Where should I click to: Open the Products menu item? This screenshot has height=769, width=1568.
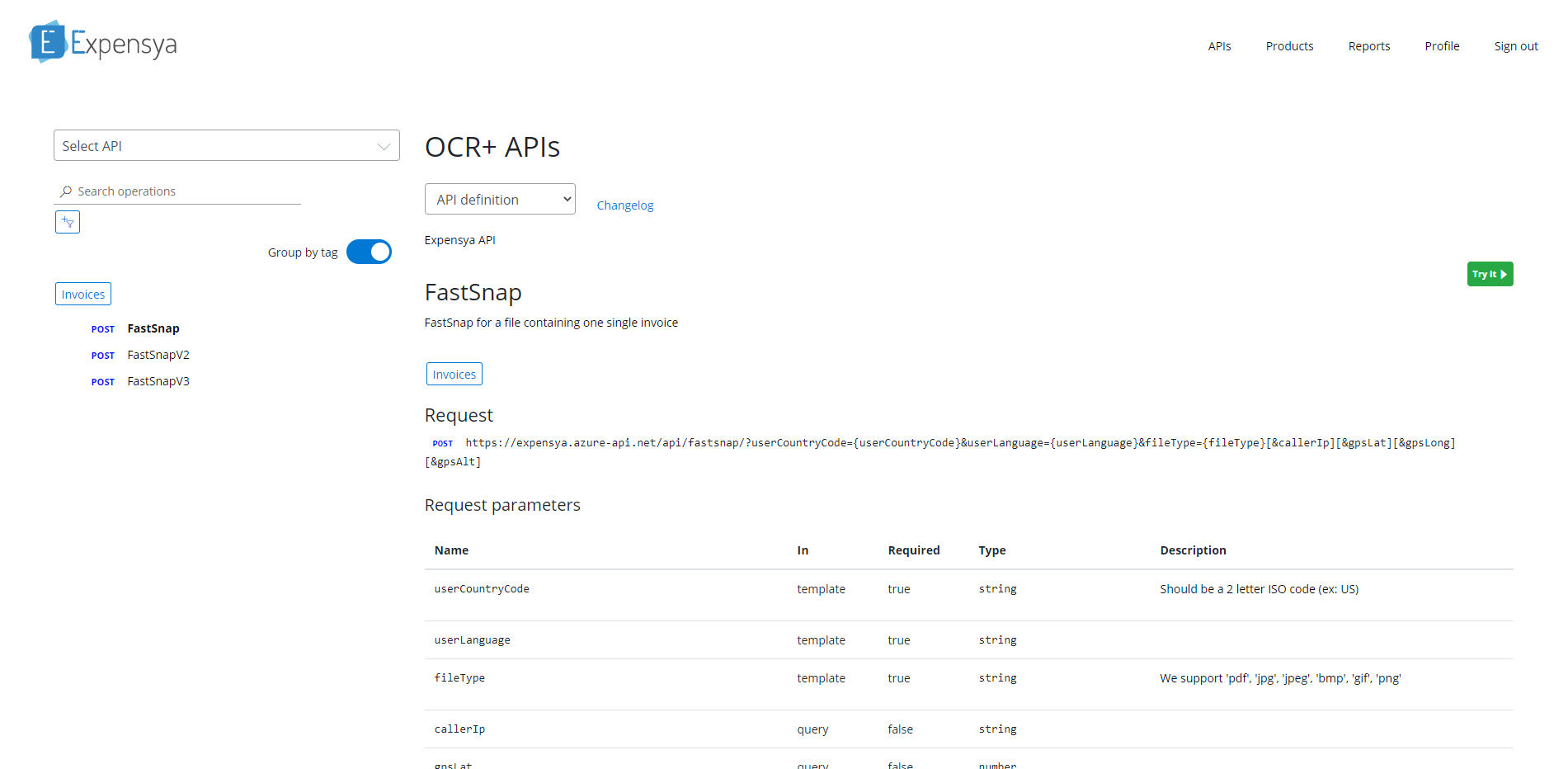click(x=1289, y=46)
